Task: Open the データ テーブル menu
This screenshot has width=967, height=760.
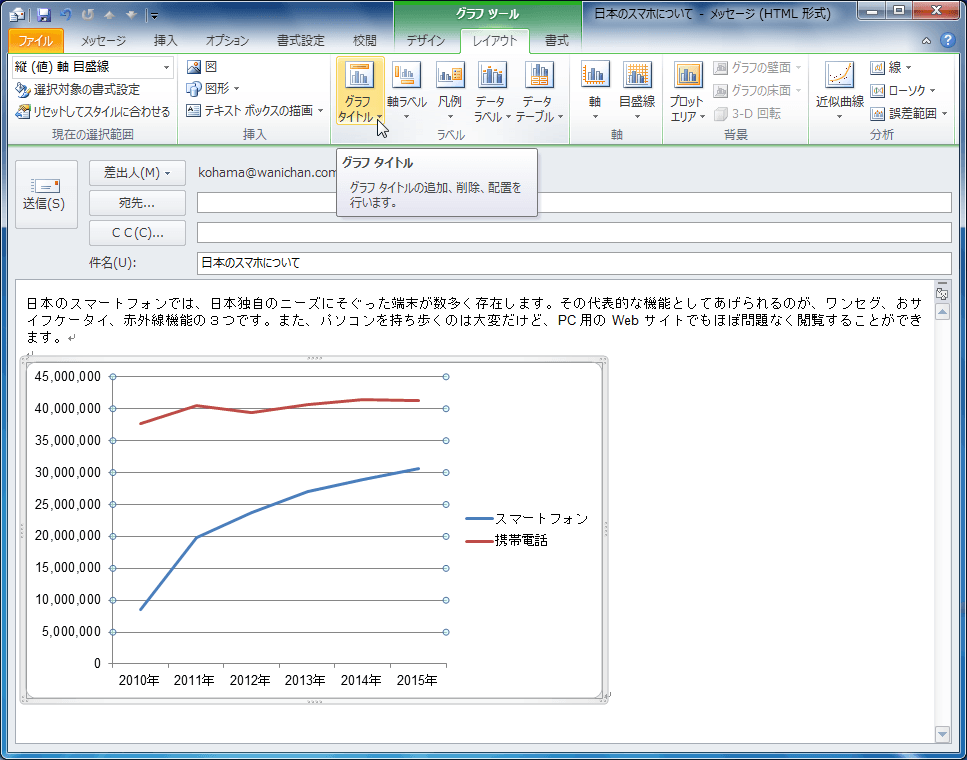Action: tap(540, 93)
